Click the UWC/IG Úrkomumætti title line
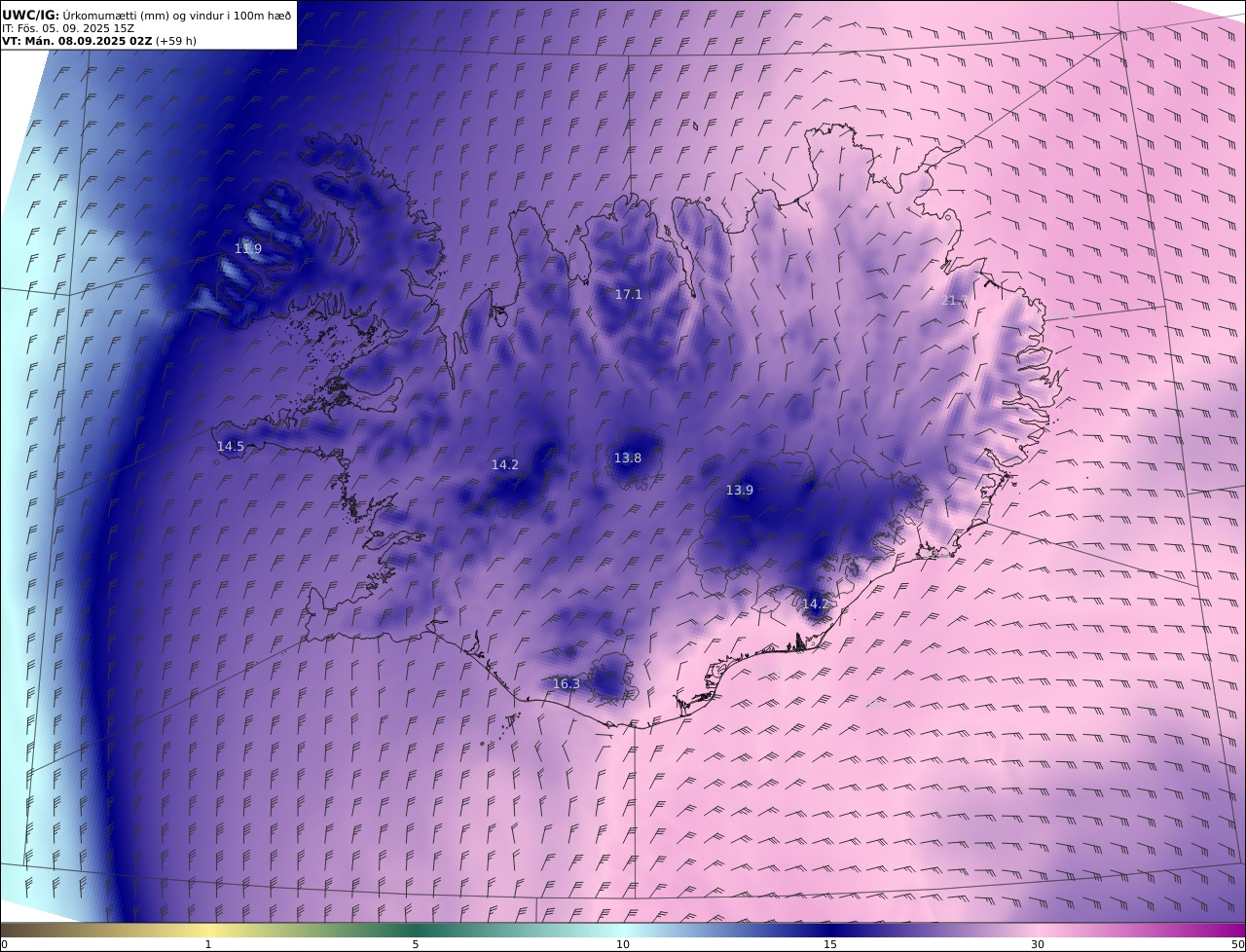Image resolution: width=1246 pixels, height=952 pixels. [x=146, y=15]
